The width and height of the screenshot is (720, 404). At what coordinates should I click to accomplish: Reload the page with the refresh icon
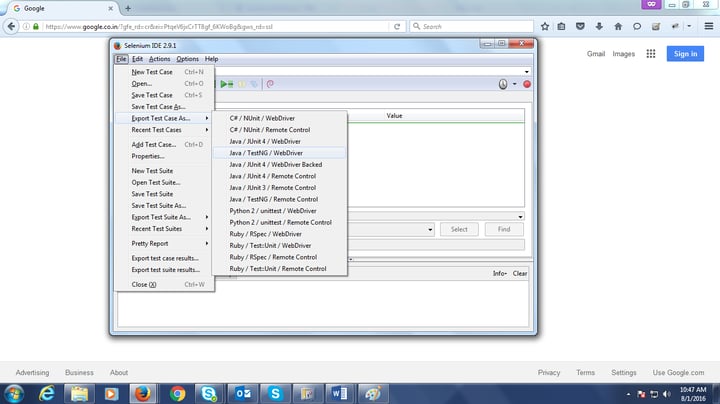[397, 27]
